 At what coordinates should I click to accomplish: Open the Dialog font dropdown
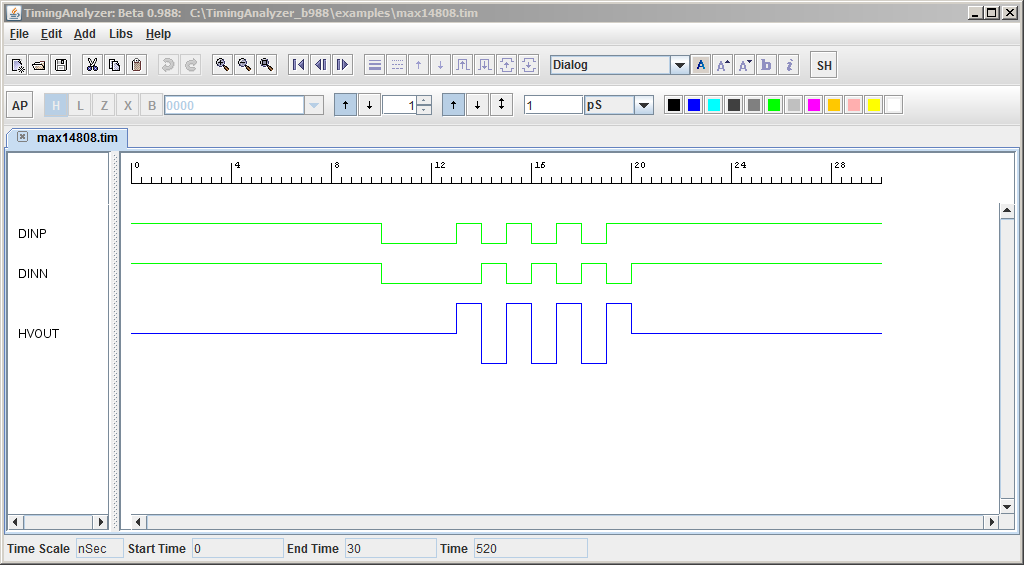pyautogui.click(x=680, y=65)
